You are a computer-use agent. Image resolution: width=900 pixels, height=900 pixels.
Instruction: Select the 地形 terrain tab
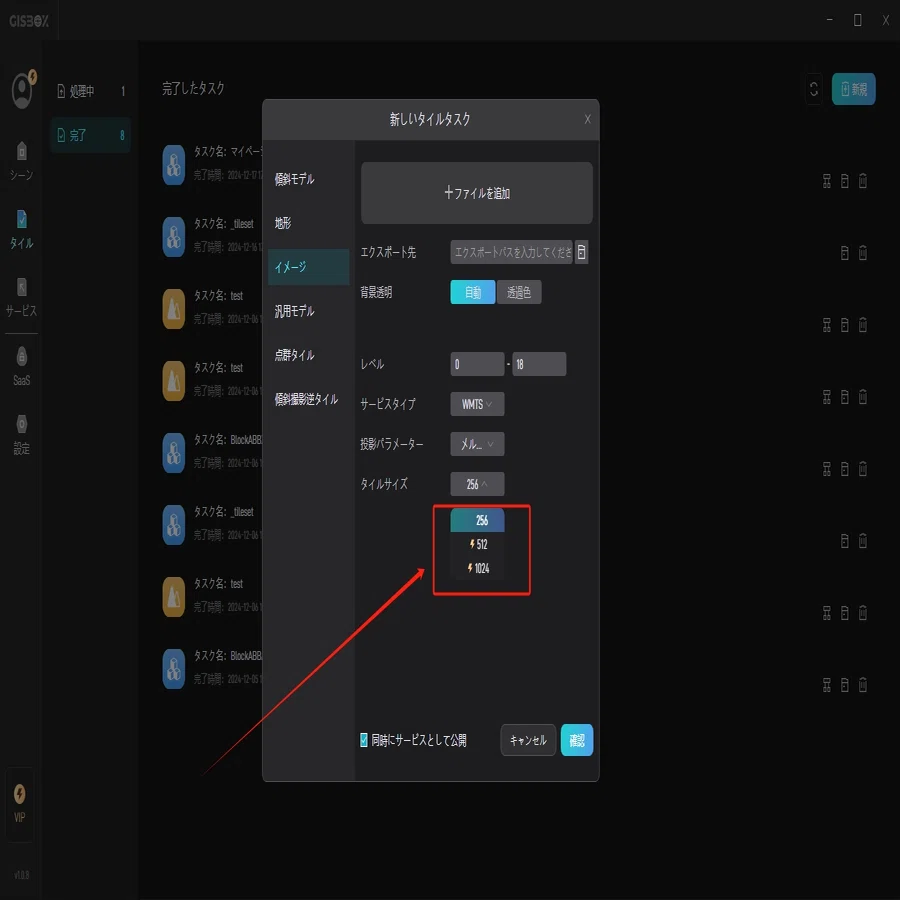(308, 223)
